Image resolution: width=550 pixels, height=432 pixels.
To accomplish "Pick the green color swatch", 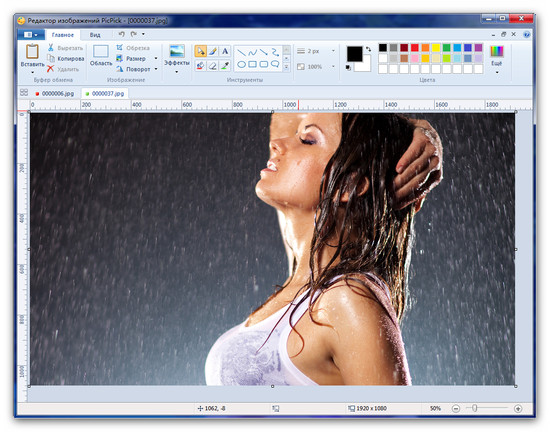I will tap(446, 48).
